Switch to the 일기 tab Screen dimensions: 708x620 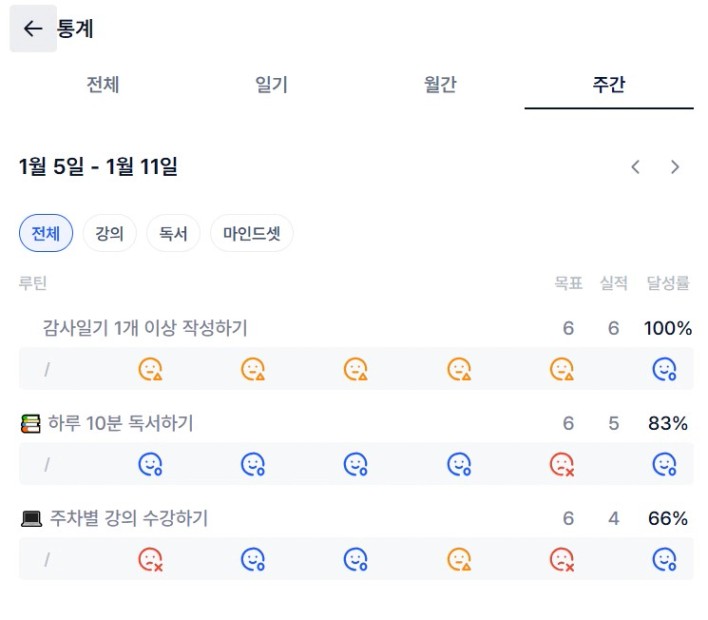coord(271,85)
